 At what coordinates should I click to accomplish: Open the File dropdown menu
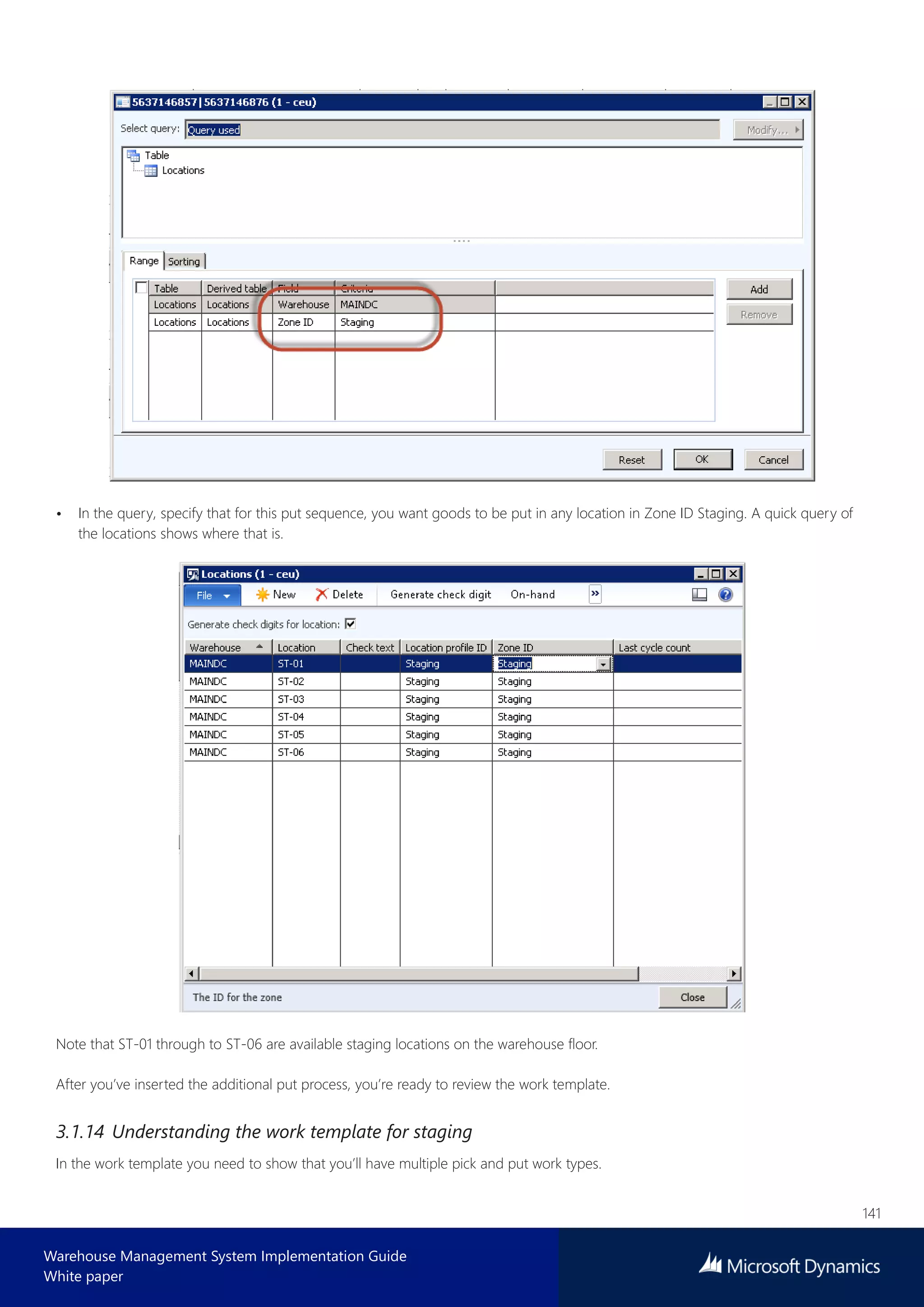pyautogui.click(x=213, y=595)
